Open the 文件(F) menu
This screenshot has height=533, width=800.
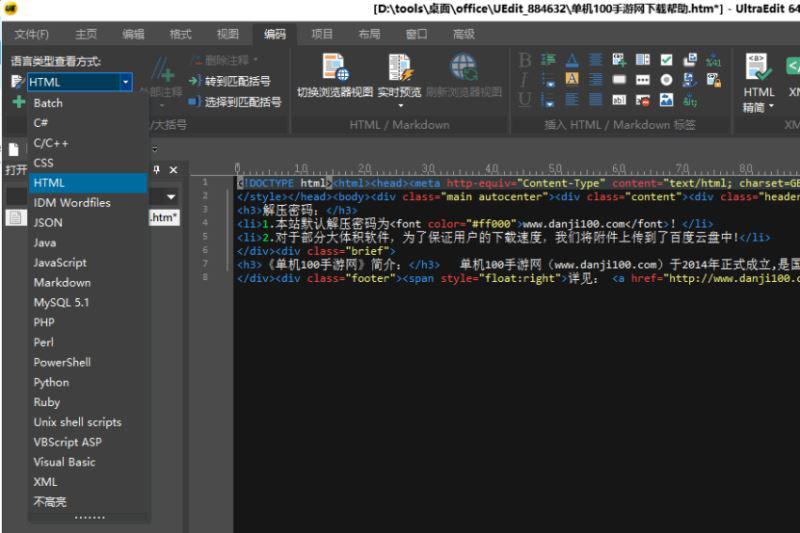point(32,34)
